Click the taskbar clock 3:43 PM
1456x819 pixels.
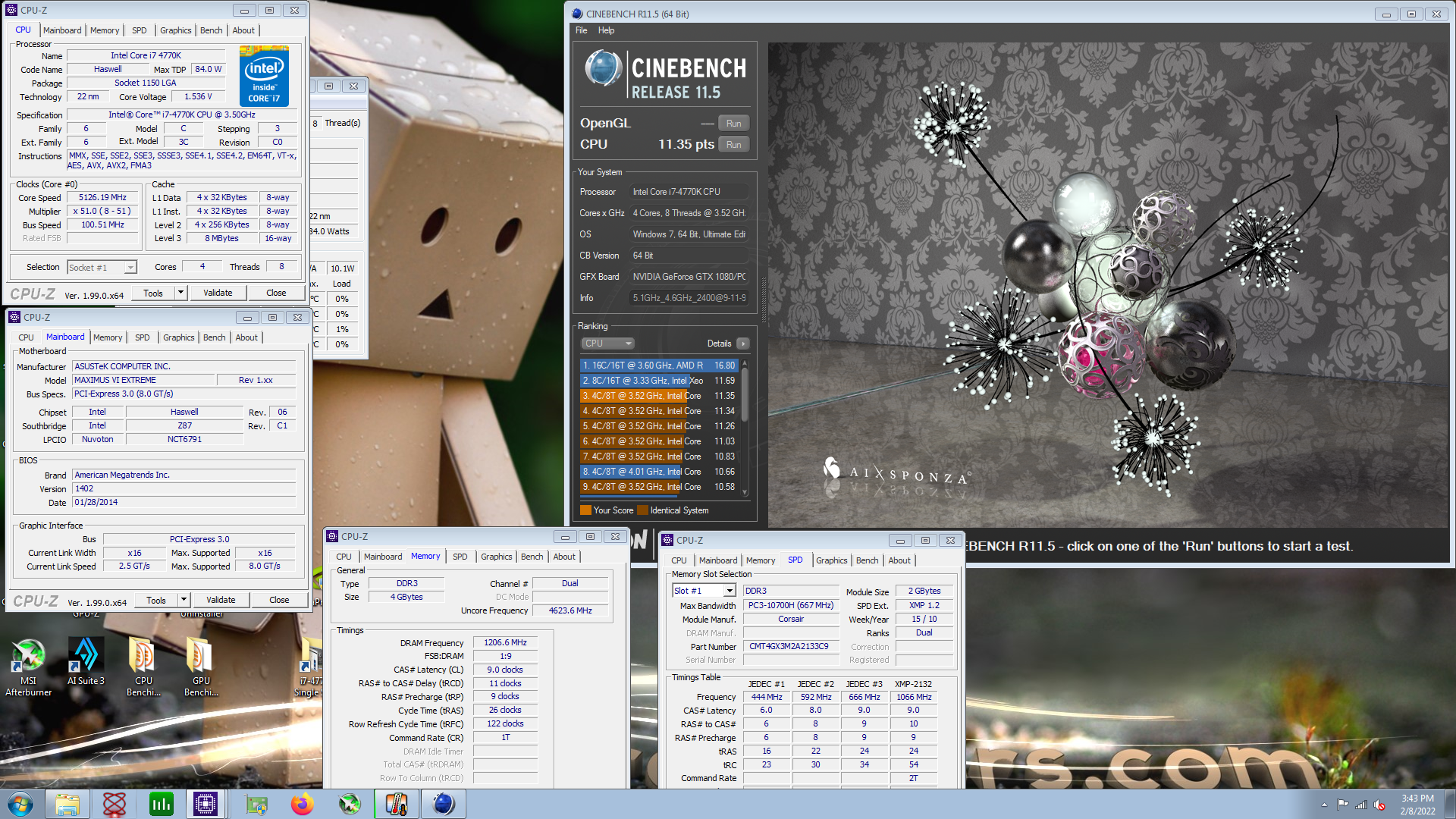click(x=1417, y=799)
